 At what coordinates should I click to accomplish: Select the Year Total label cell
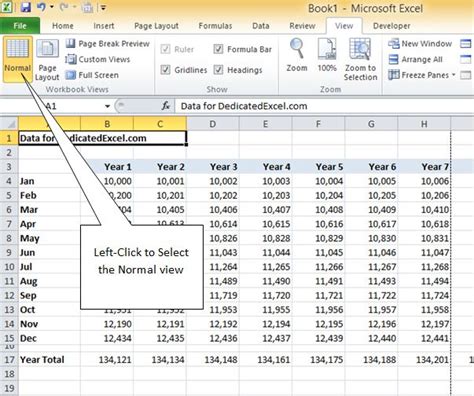click(x=49, y=360)
